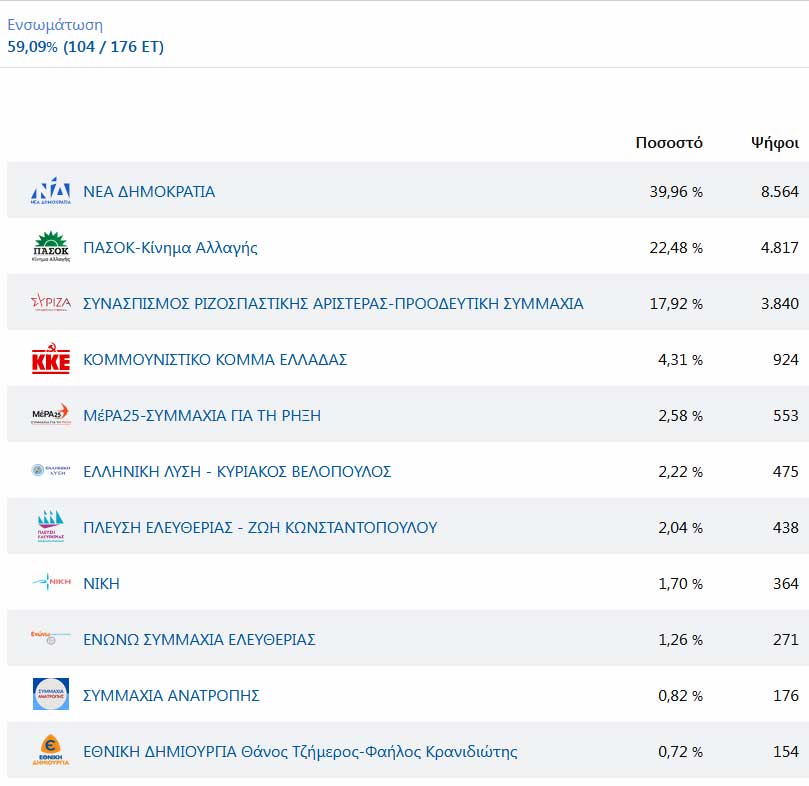Viewport: 809px width, 786px height.
Task: Click the 4.817 votes value
Action: (x=780, y=248)
